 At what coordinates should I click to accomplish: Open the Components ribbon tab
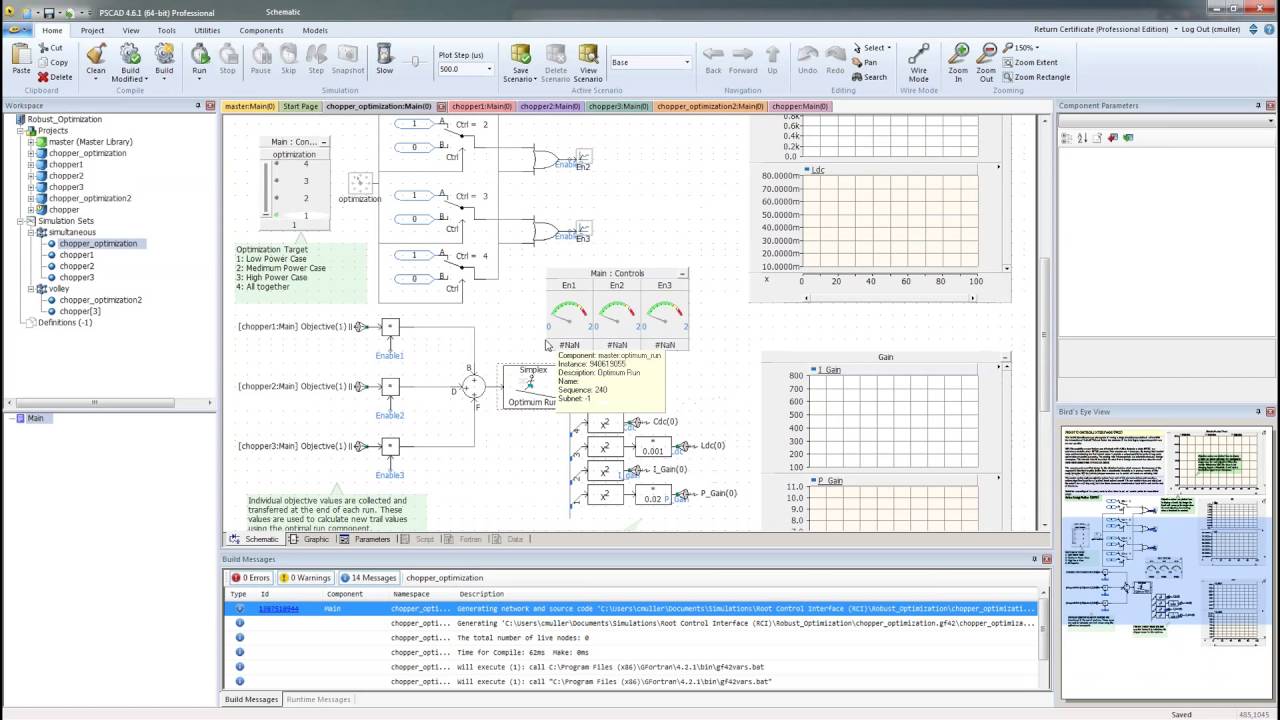pyautogui.click(x=261, y=30)
